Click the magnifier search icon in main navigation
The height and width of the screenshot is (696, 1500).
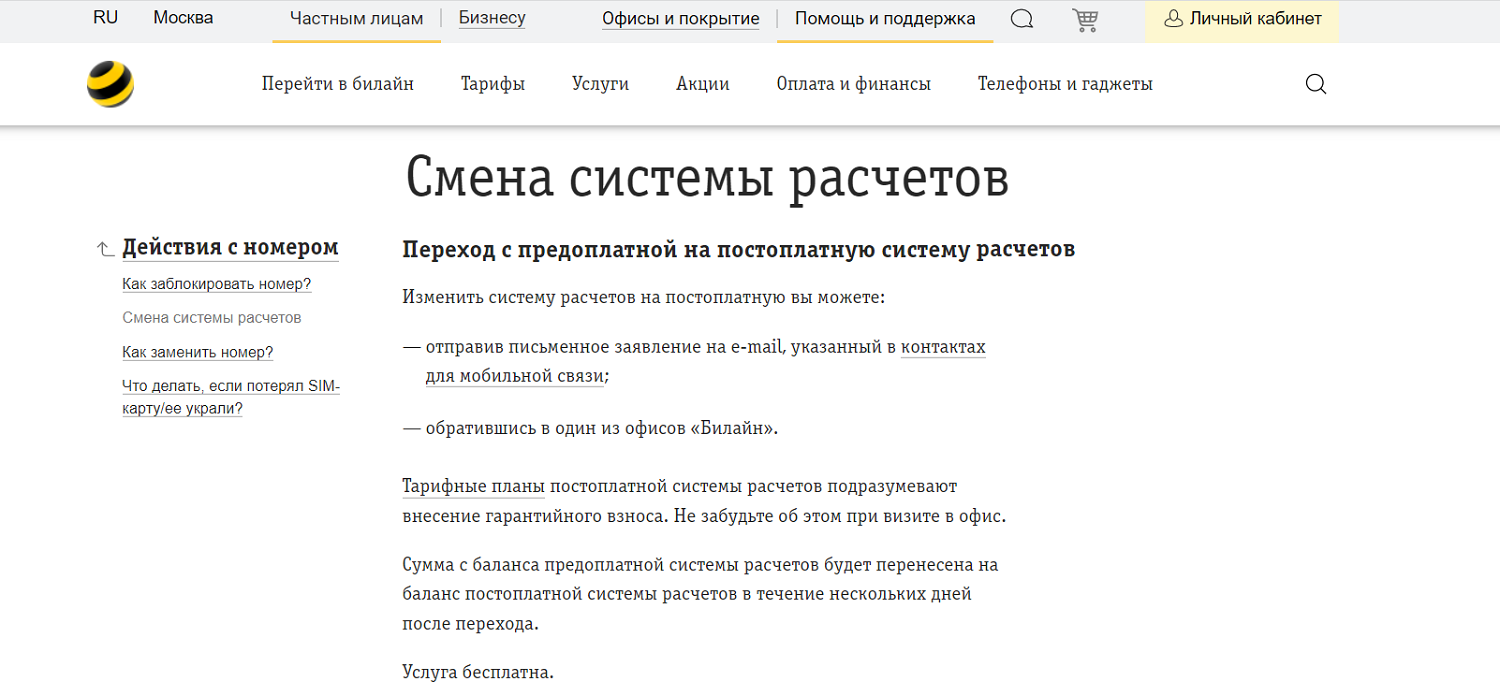tap(1316, 84)
